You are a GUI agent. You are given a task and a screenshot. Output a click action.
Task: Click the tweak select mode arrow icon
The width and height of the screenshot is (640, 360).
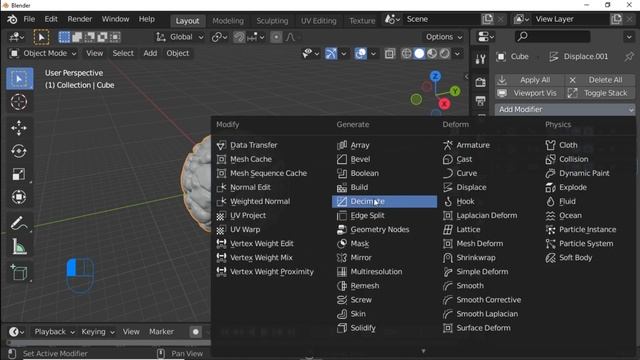pyautogui.click(x=41, y=37)
